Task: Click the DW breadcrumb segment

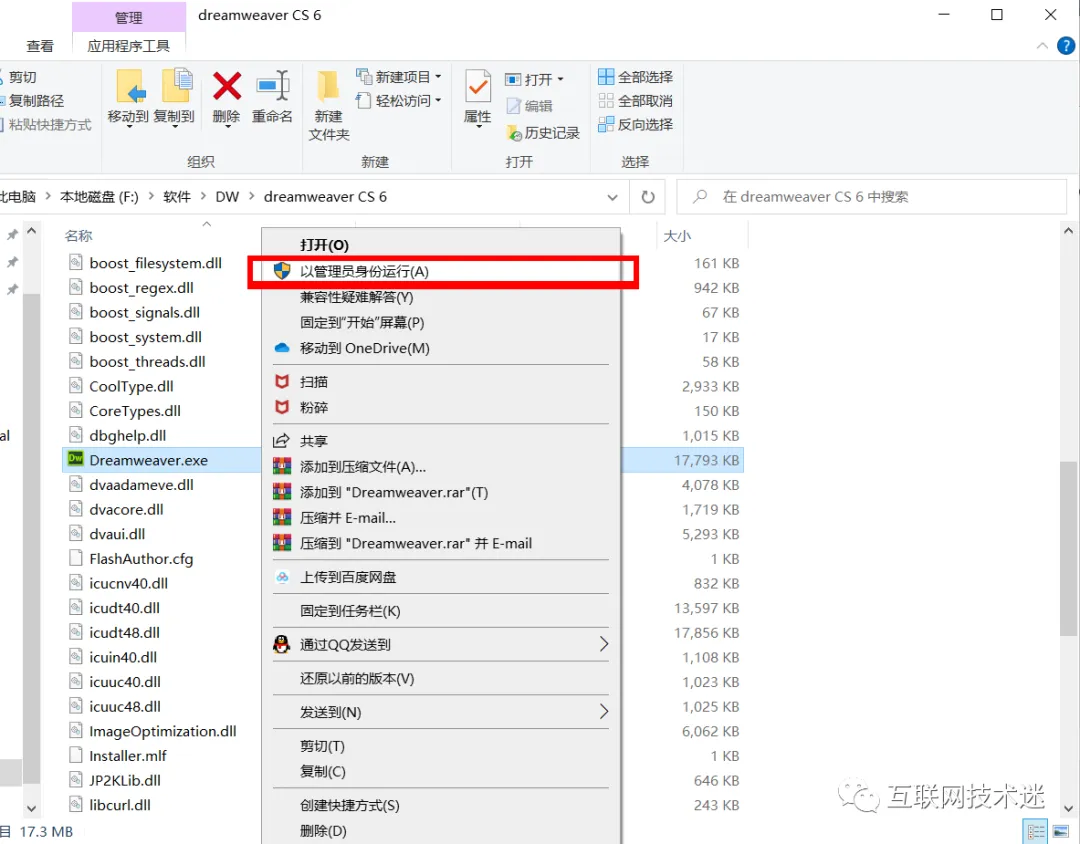Action: pyautogui.click(x=227, y=197)
